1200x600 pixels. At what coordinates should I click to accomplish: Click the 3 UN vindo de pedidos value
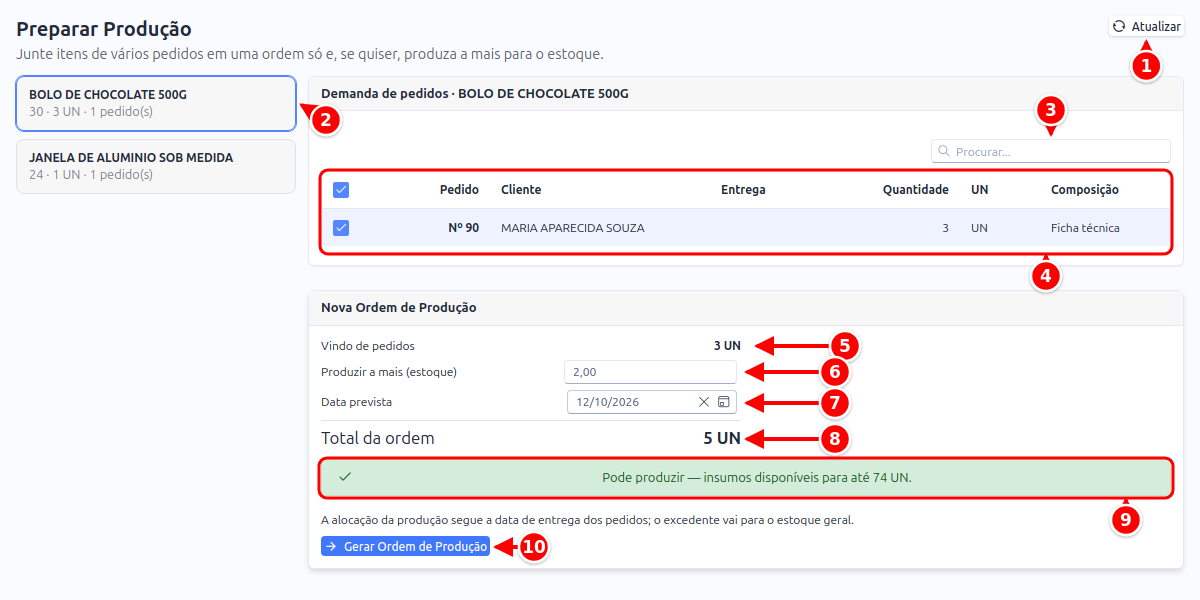coord(727,346)
